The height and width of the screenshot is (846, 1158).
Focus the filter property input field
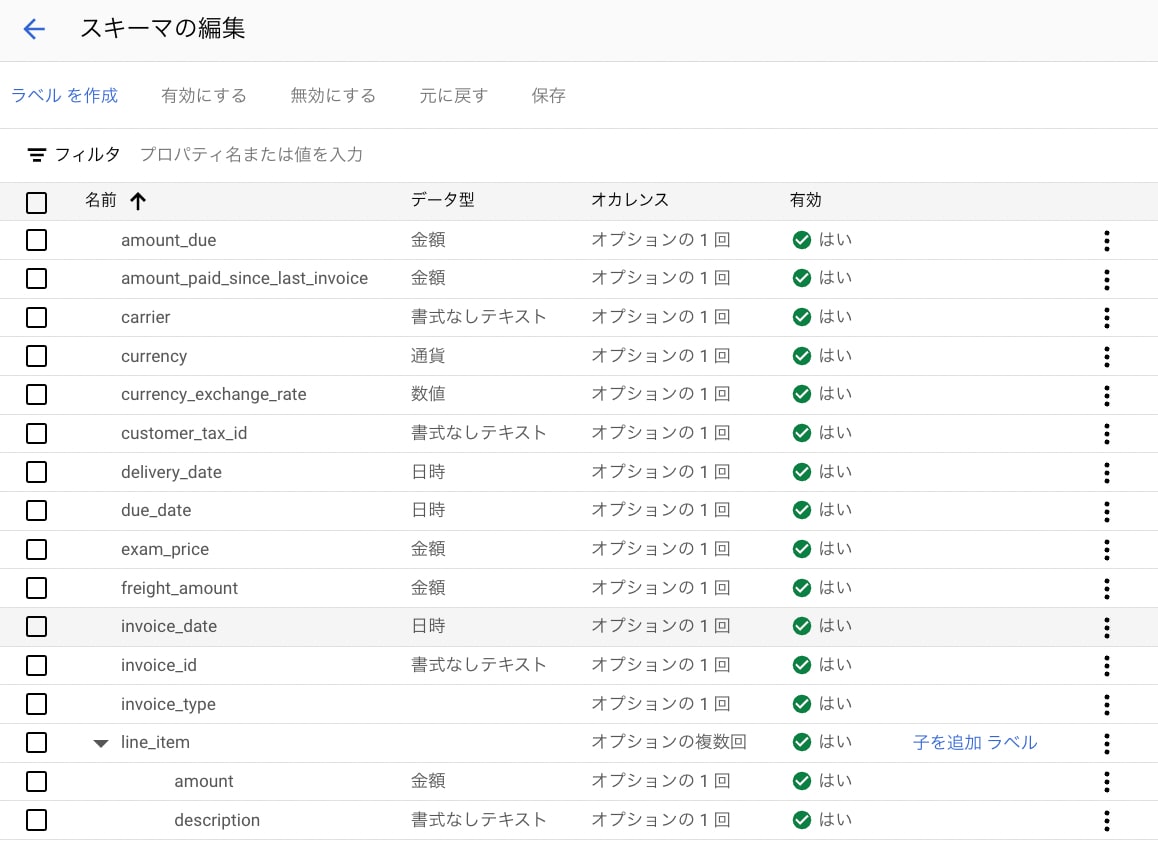251,154
